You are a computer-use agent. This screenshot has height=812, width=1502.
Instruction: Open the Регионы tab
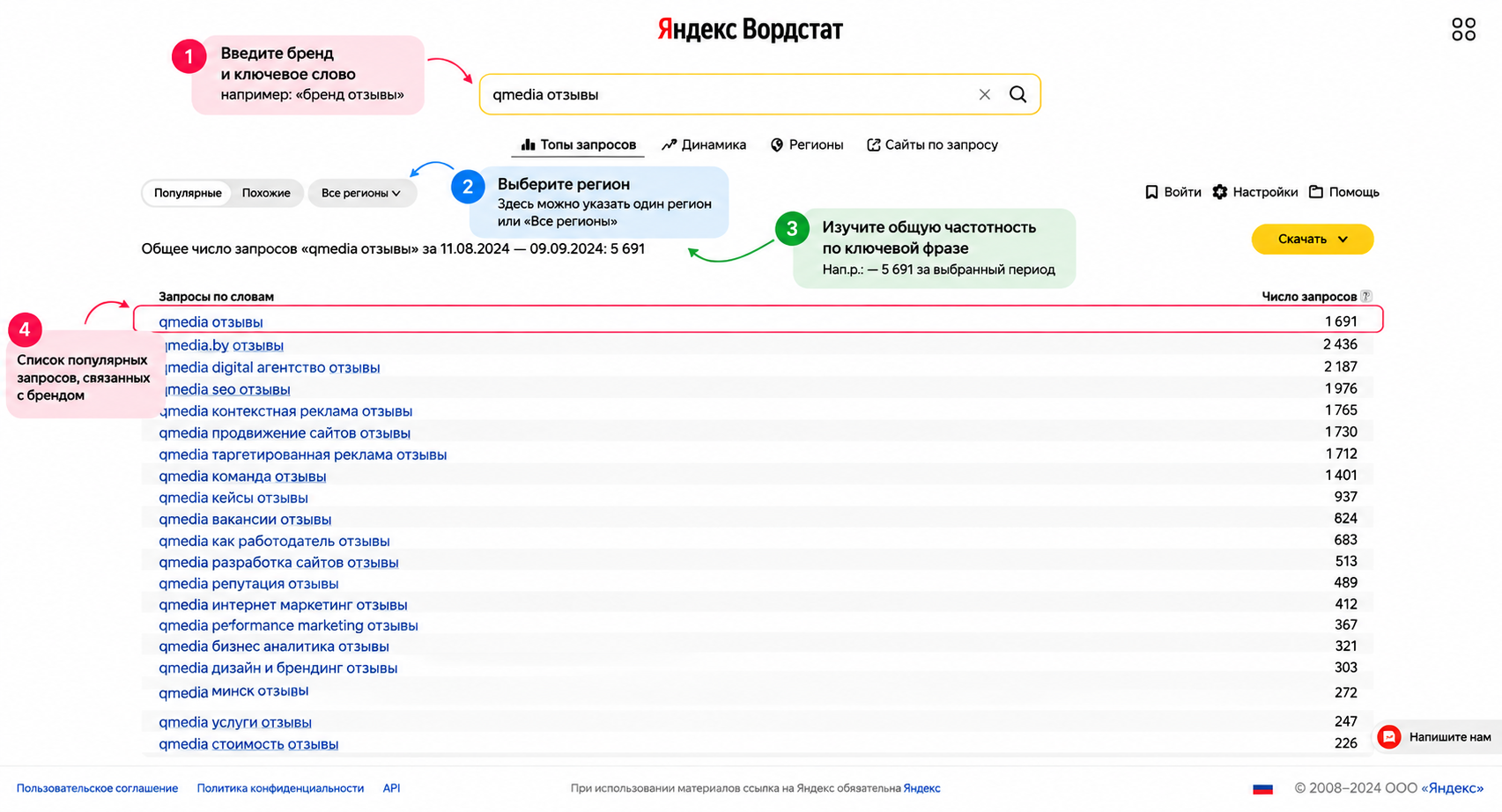(807, 144)
